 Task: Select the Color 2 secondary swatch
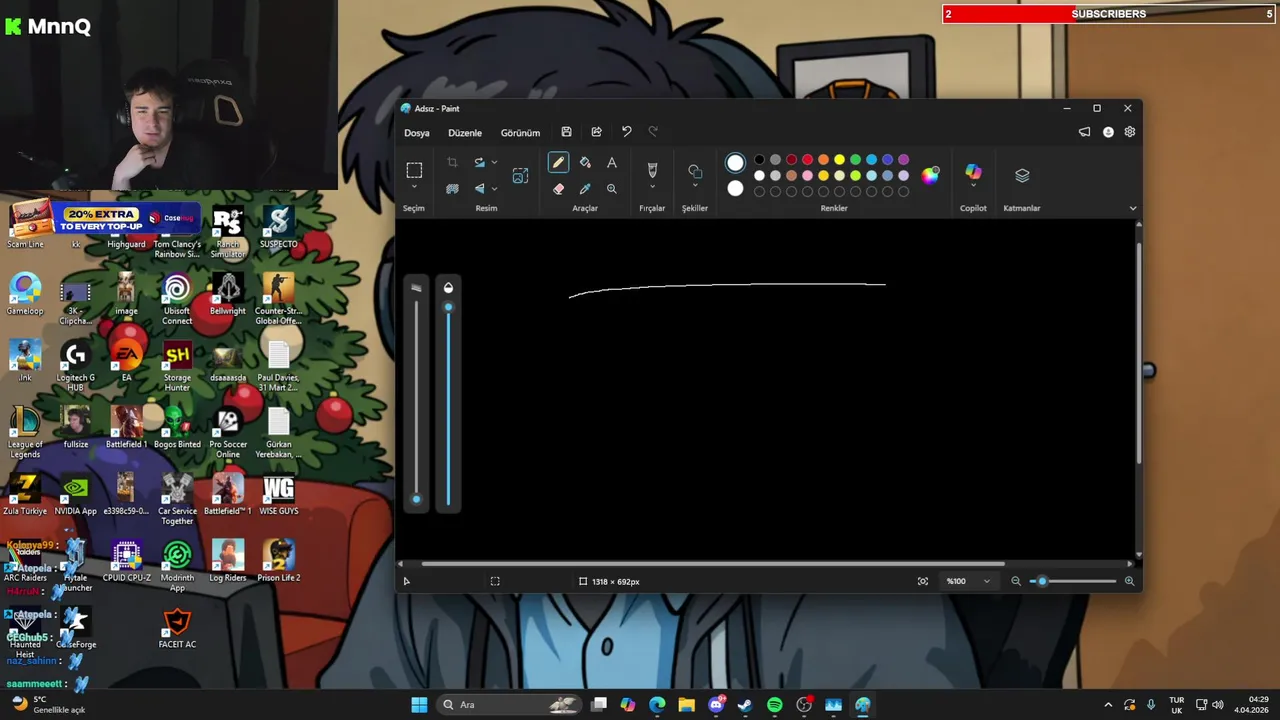(x=735, y=188)
